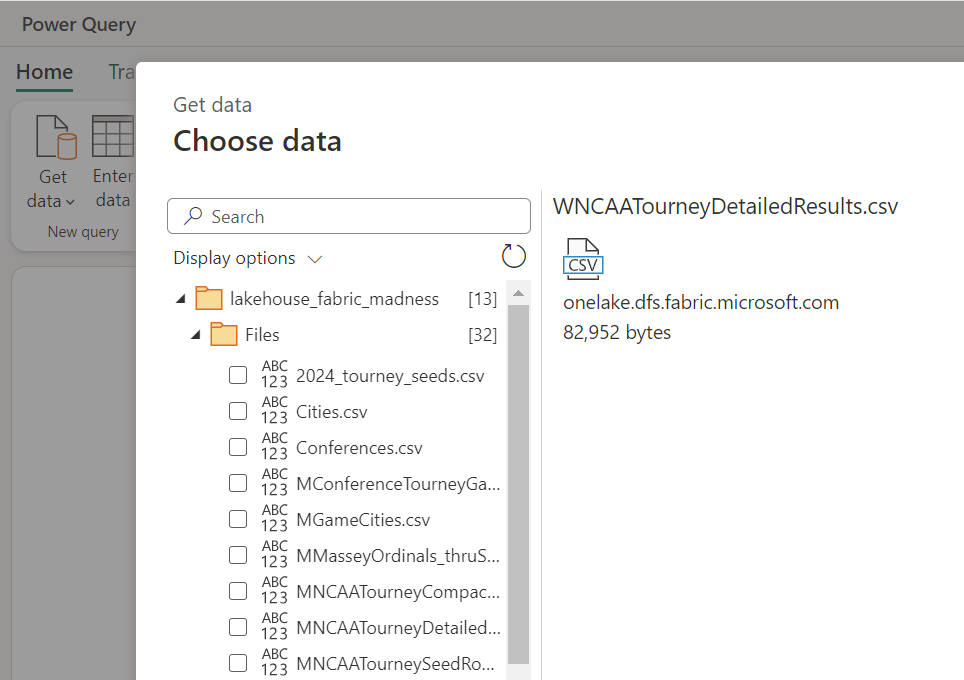The height and width of the screenshot is (680, 964).
Task: Click the refresh icon to reload files
Action: point(513,256)
